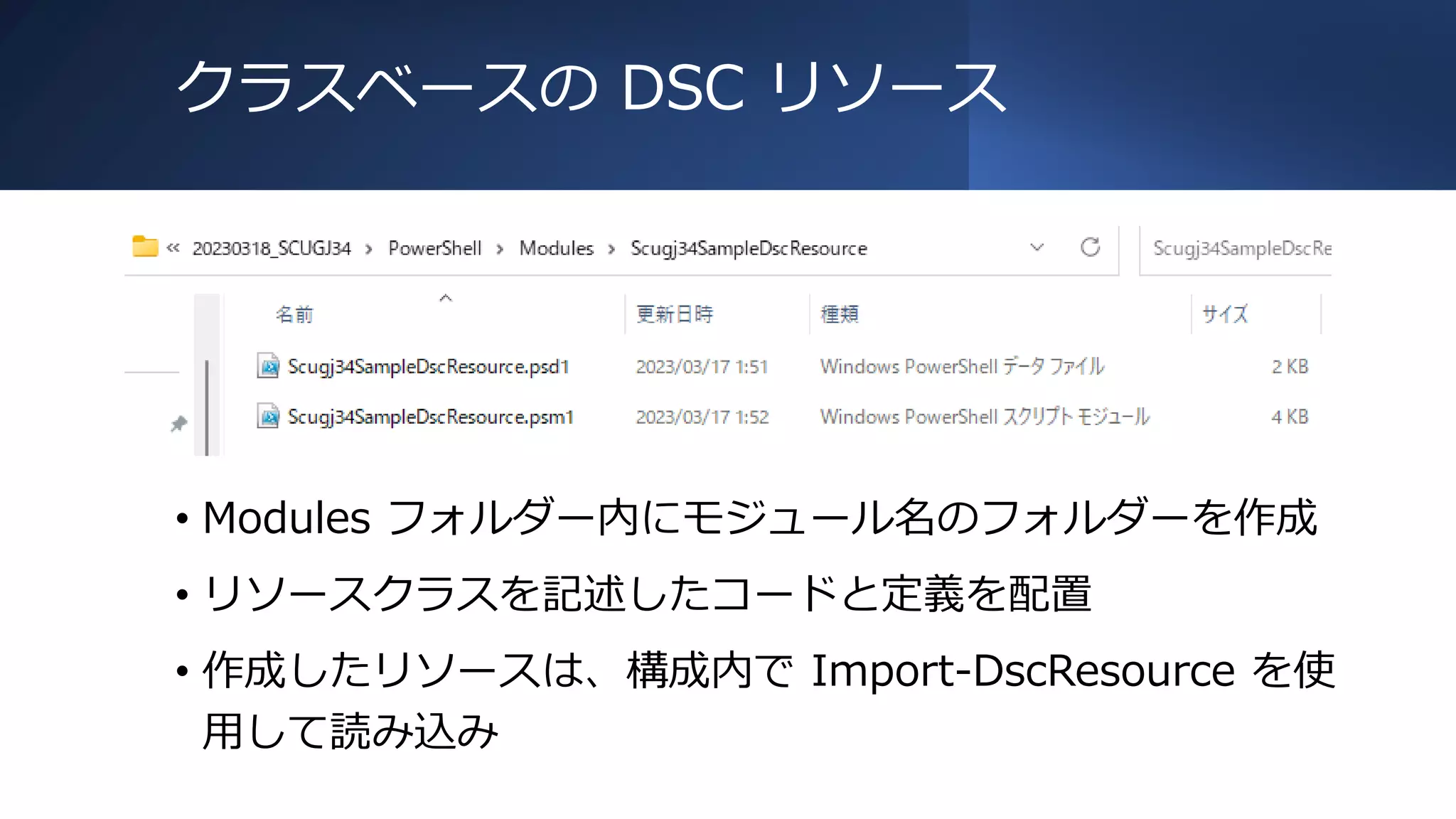Toggle sort direction arrow above 名前
The height and width of the screenshot is (819, 1456).
[446, 298]
